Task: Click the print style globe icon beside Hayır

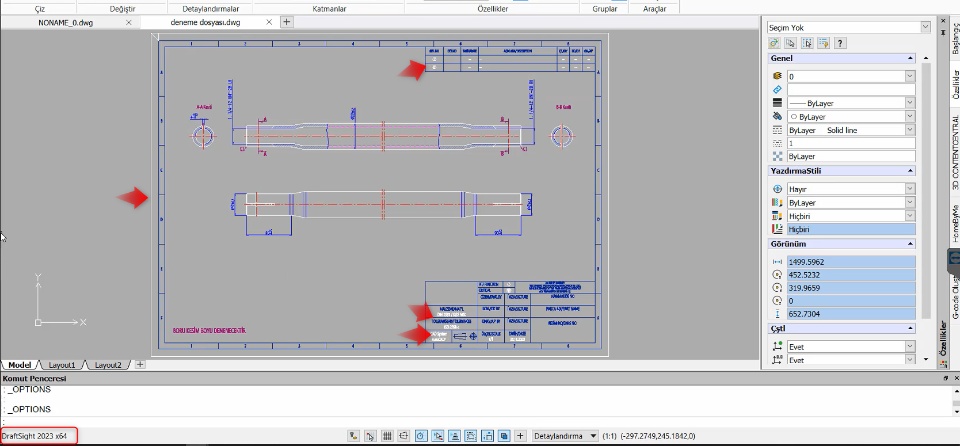Action: [778, 189]
